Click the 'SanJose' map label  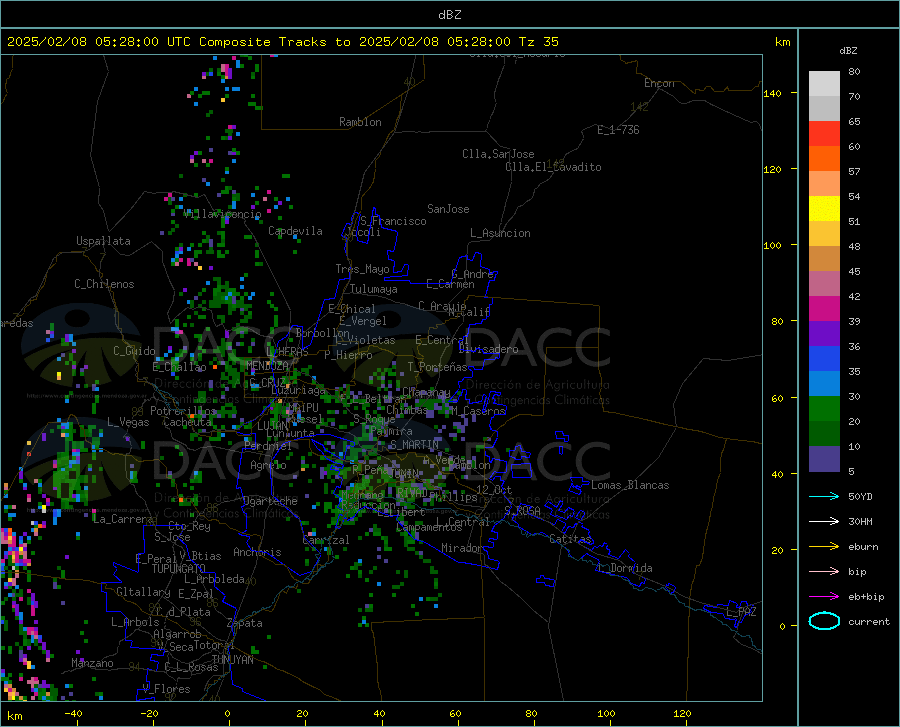coord(448,209)
